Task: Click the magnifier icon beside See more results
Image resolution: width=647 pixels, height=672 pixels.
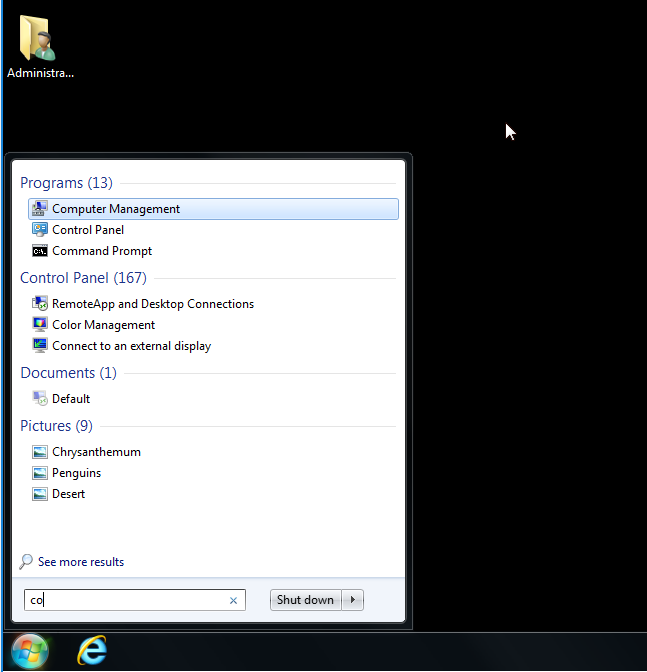Action: 26,561
